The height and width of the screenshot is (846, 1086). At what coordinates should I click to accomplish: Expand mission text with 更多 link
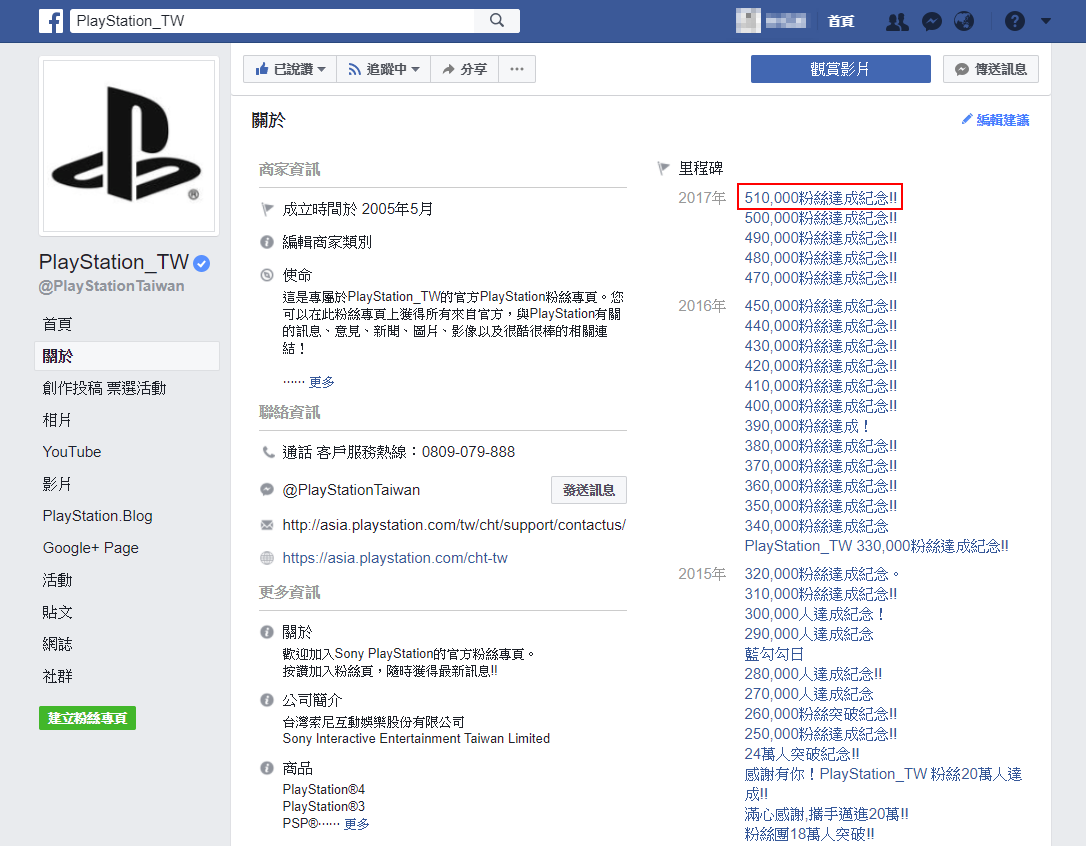click(x=322, y=382)
